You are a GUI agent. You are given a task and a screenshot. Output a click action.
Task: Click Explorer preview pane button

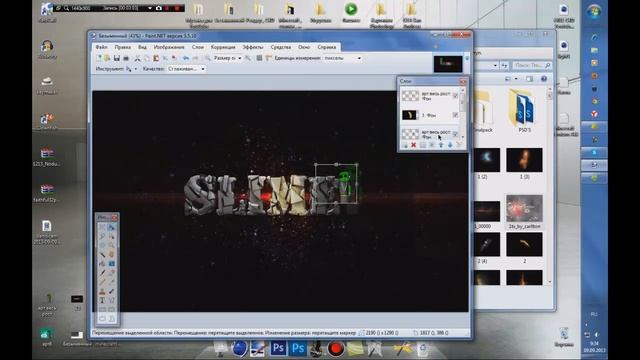click(529, 79)
